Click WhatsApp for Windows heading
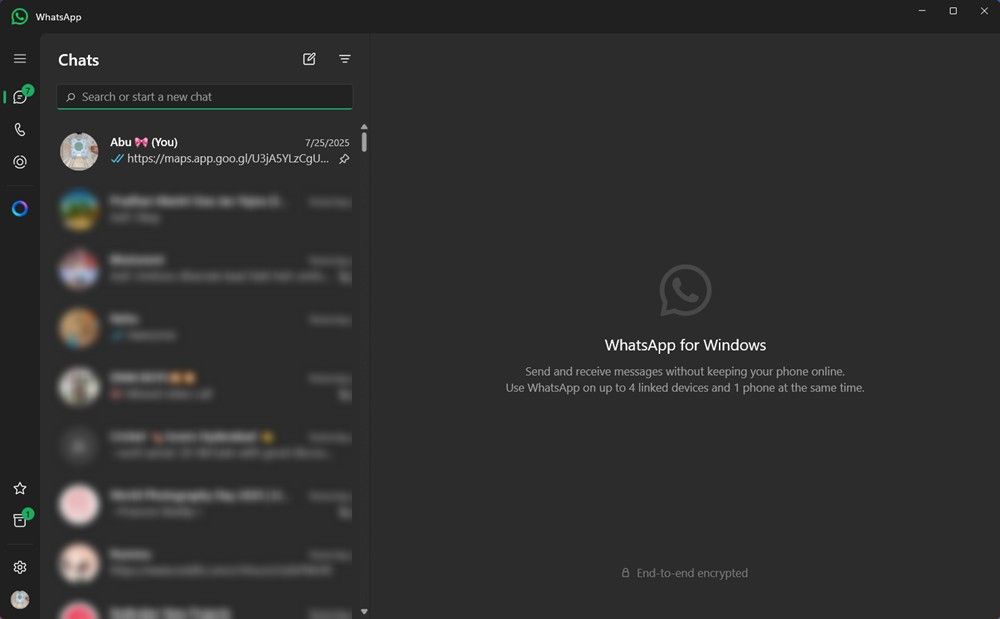This screenshot has width=1000, height=619. click(685, 345)
